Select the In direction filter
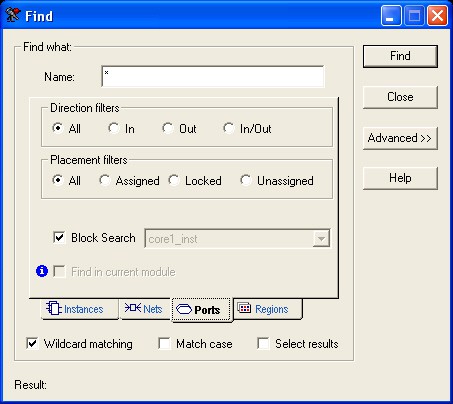The height and width of the screenshot is (404, 453). pos(114,128)
